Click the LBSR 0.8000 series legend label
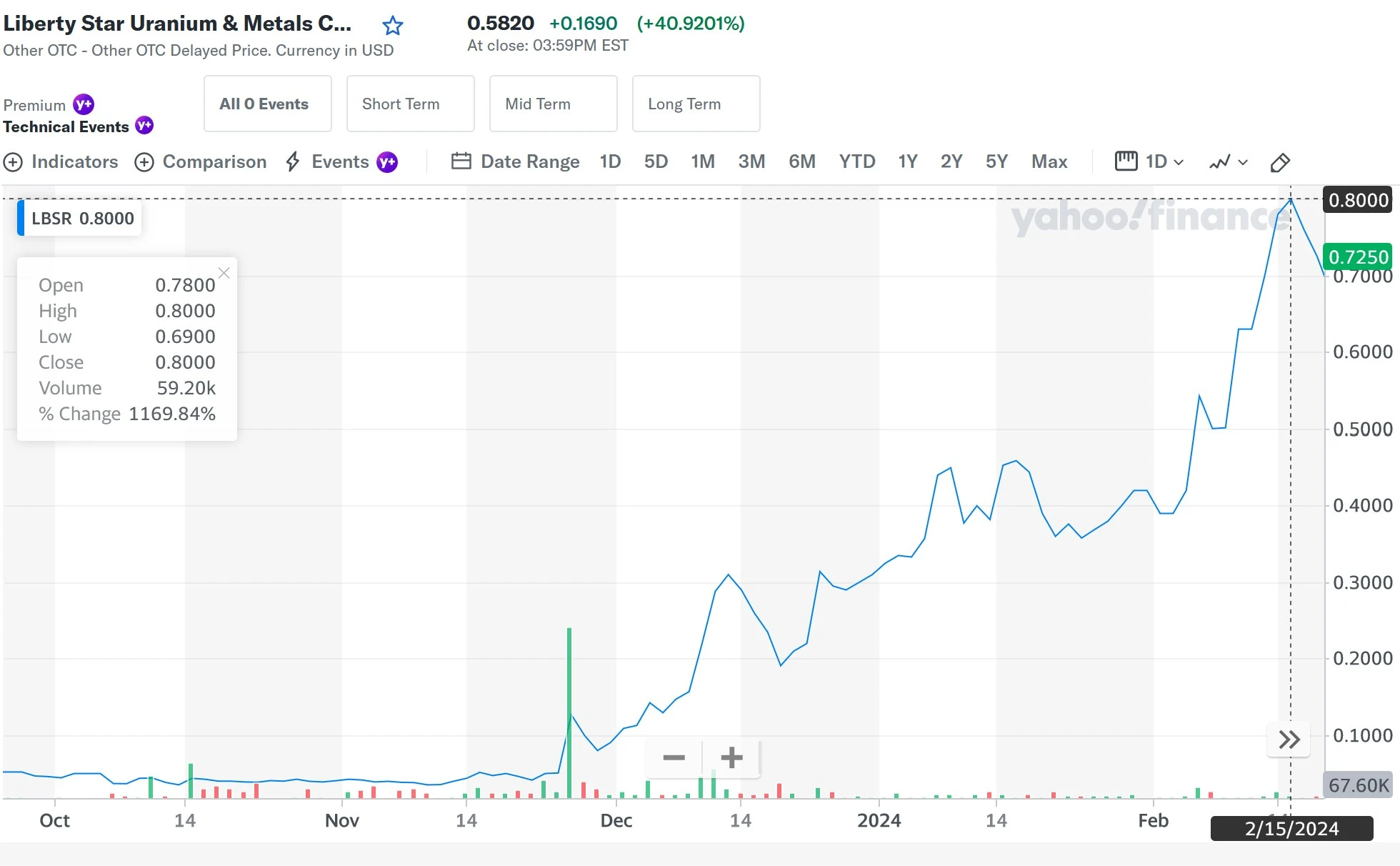This screenshot has width=1400, height=866. [82, 219]
